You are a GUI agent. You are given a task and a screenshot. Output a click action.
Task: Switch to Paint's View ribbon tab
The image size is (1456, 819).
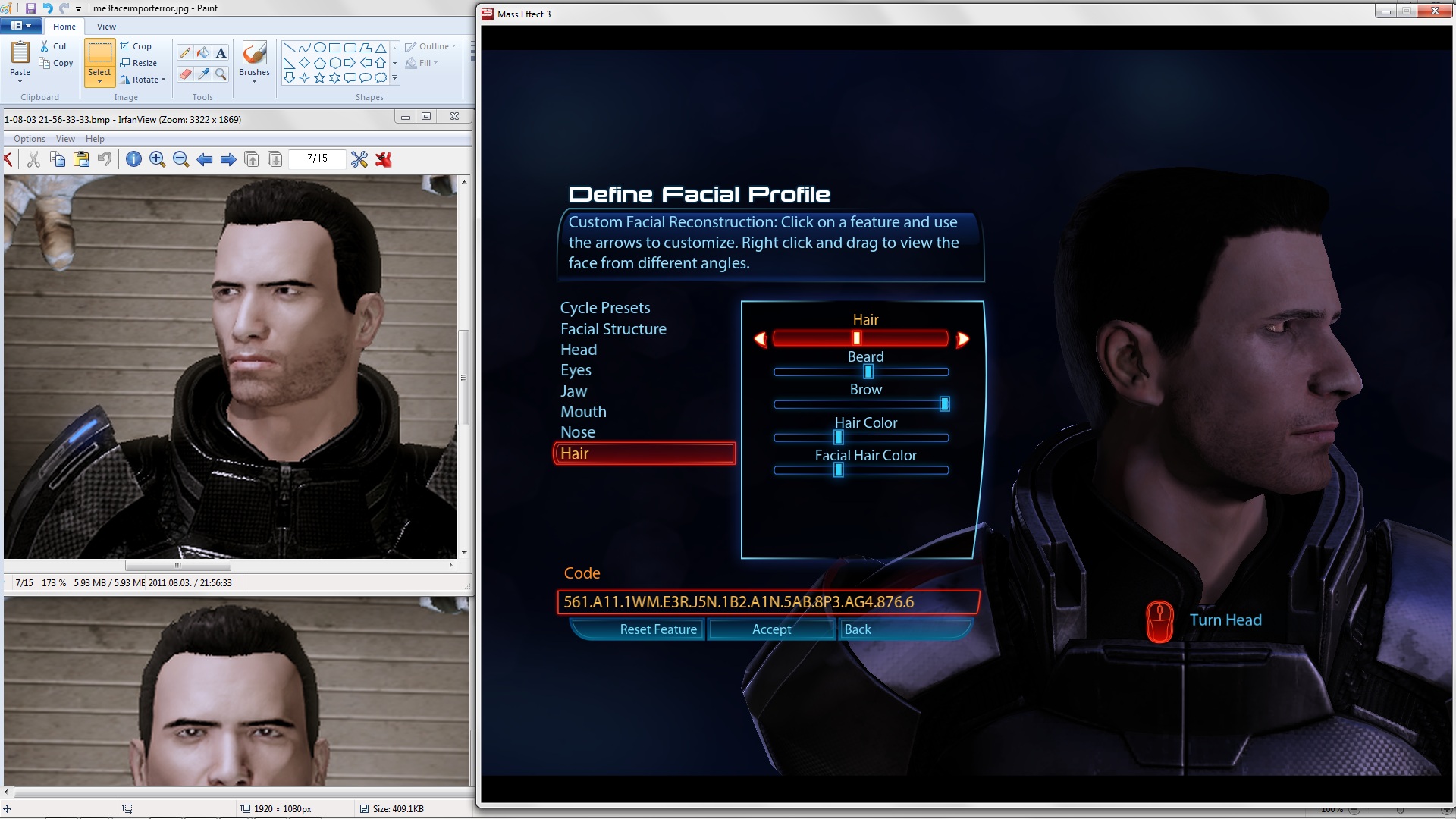point(106,27)
